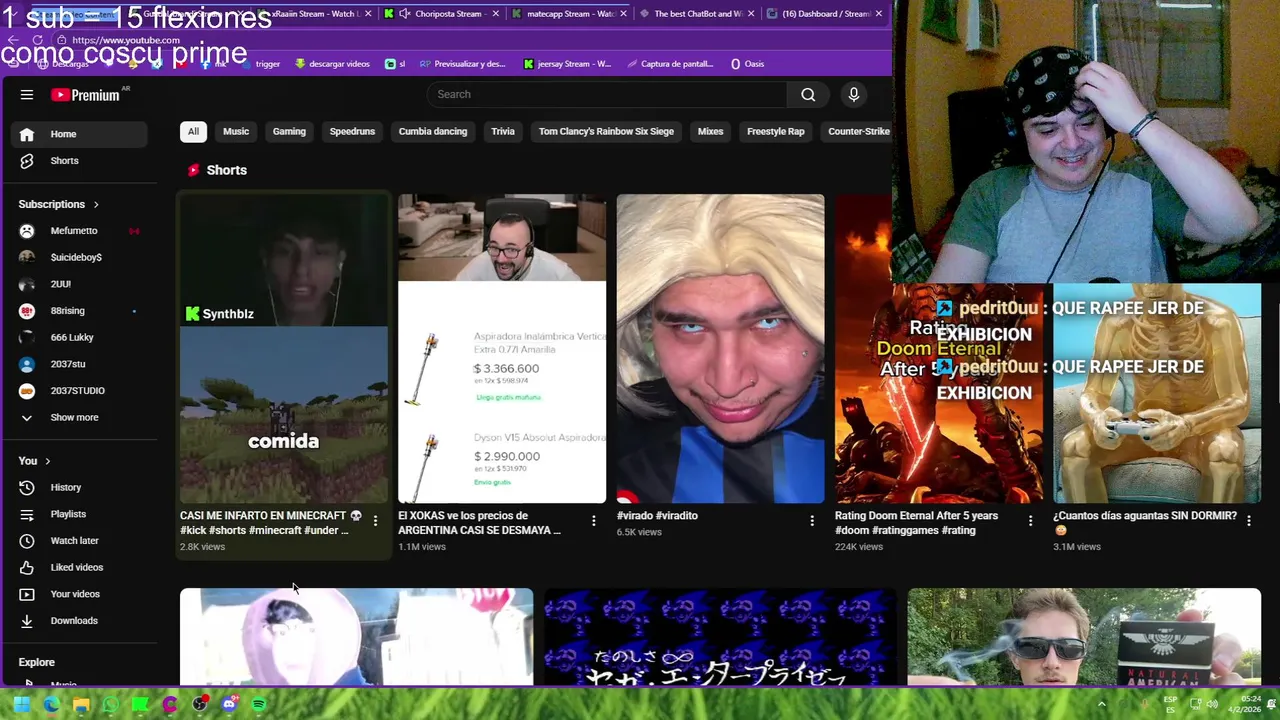
Task: Click the YouTube Premium logo
Action: 86,95
